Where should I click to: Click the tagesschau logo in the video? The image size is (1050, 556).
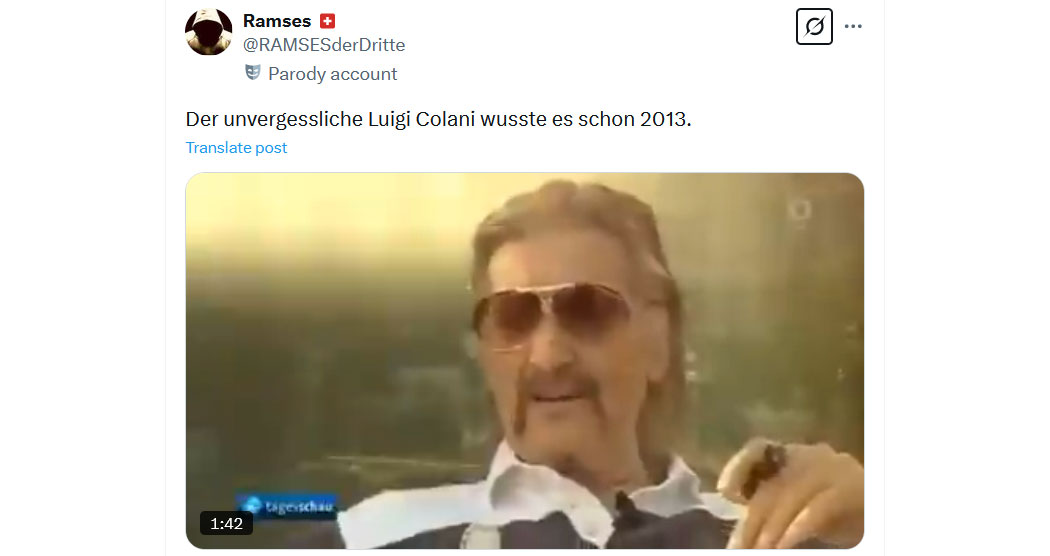tap(288, 506)
